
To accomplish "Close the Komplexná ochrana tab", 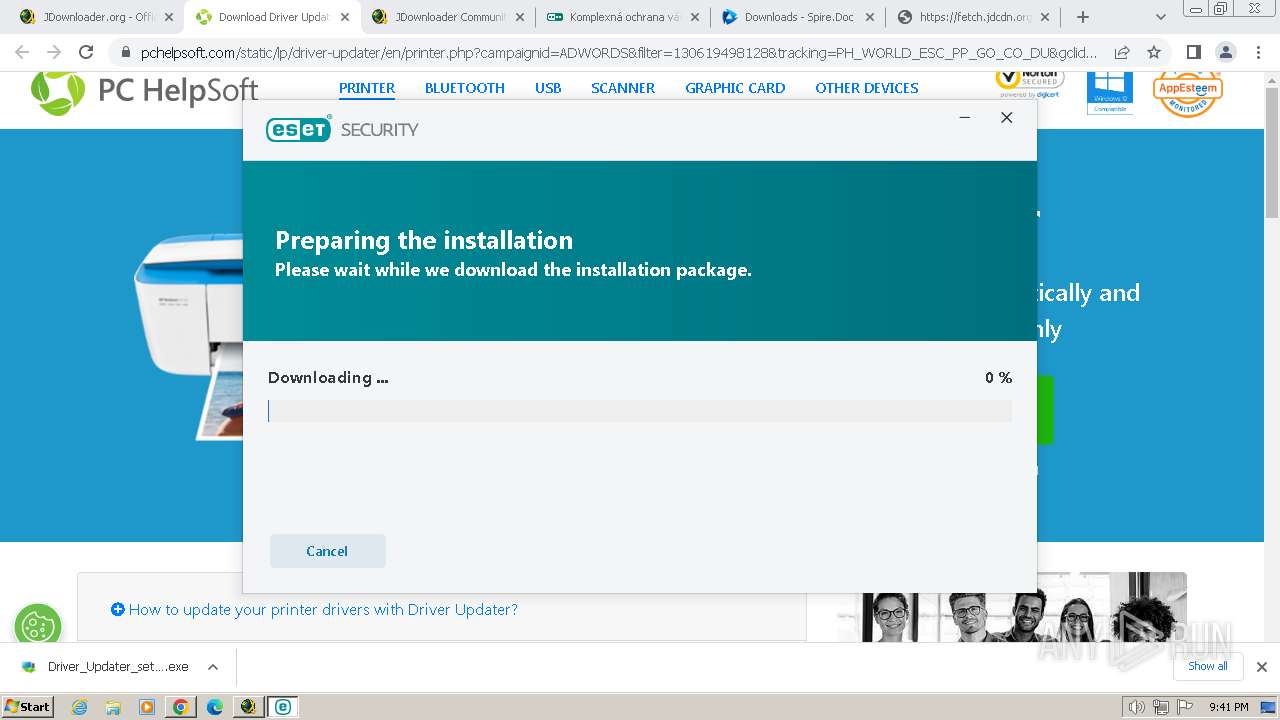I will (x=694, y=17).
